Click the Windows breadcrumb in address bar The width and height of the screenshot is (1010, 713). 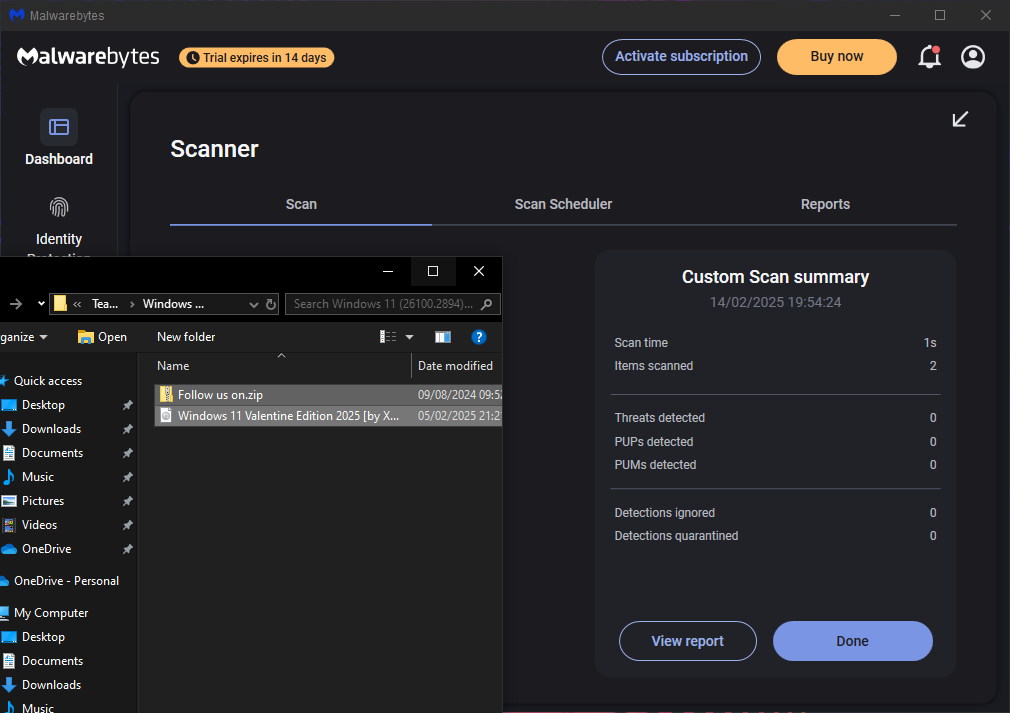(173, 304)
